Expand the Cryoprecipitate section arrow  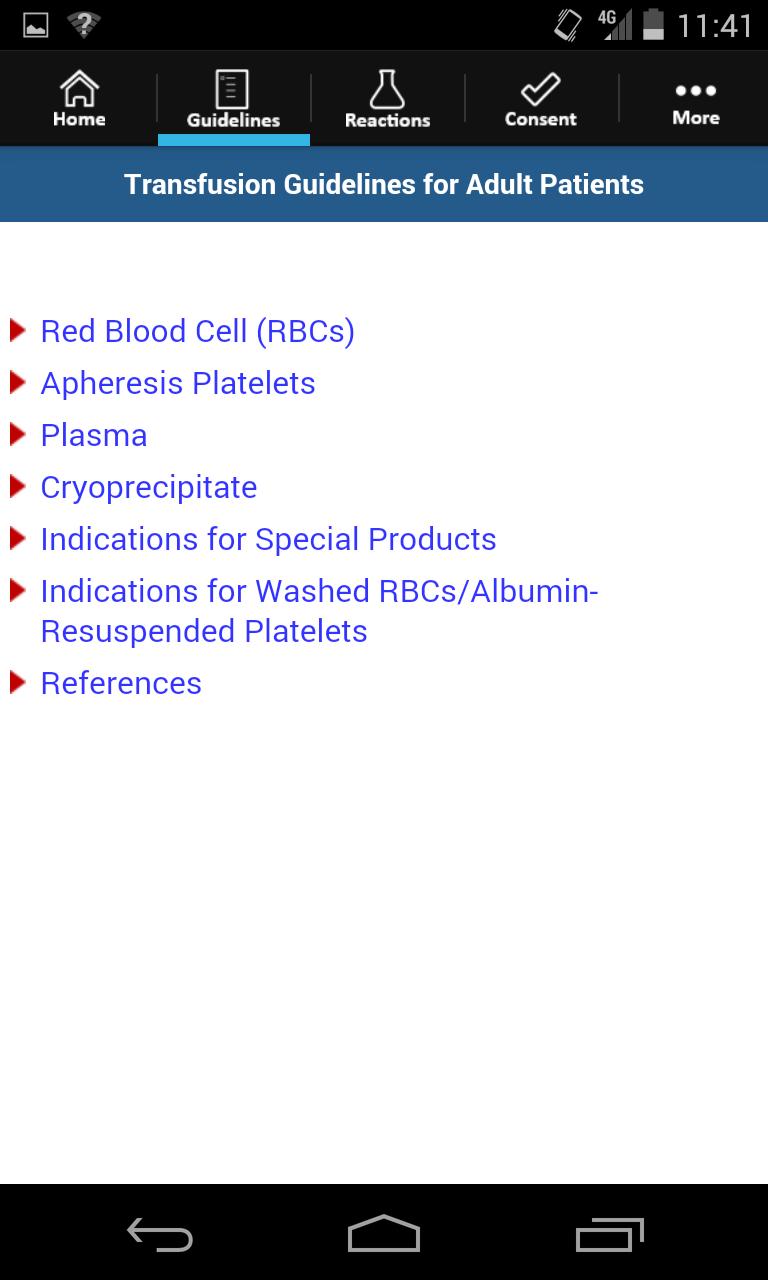coord(18,486)
